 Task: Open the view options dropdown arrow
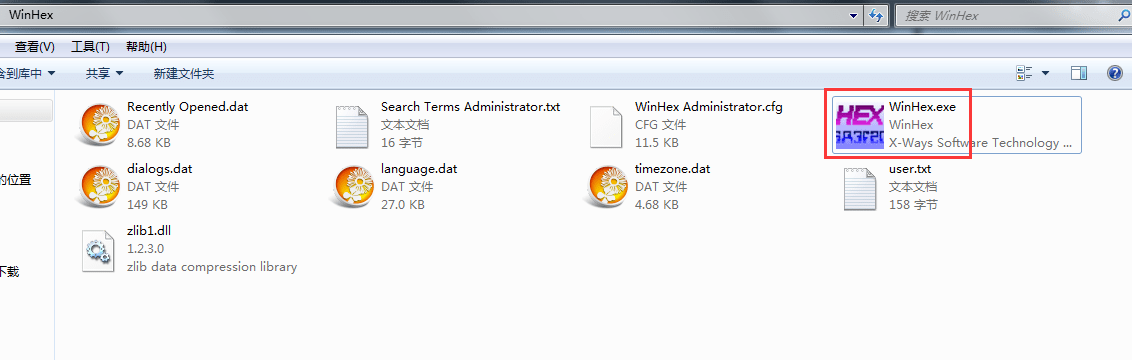[x=1045, y=73]
